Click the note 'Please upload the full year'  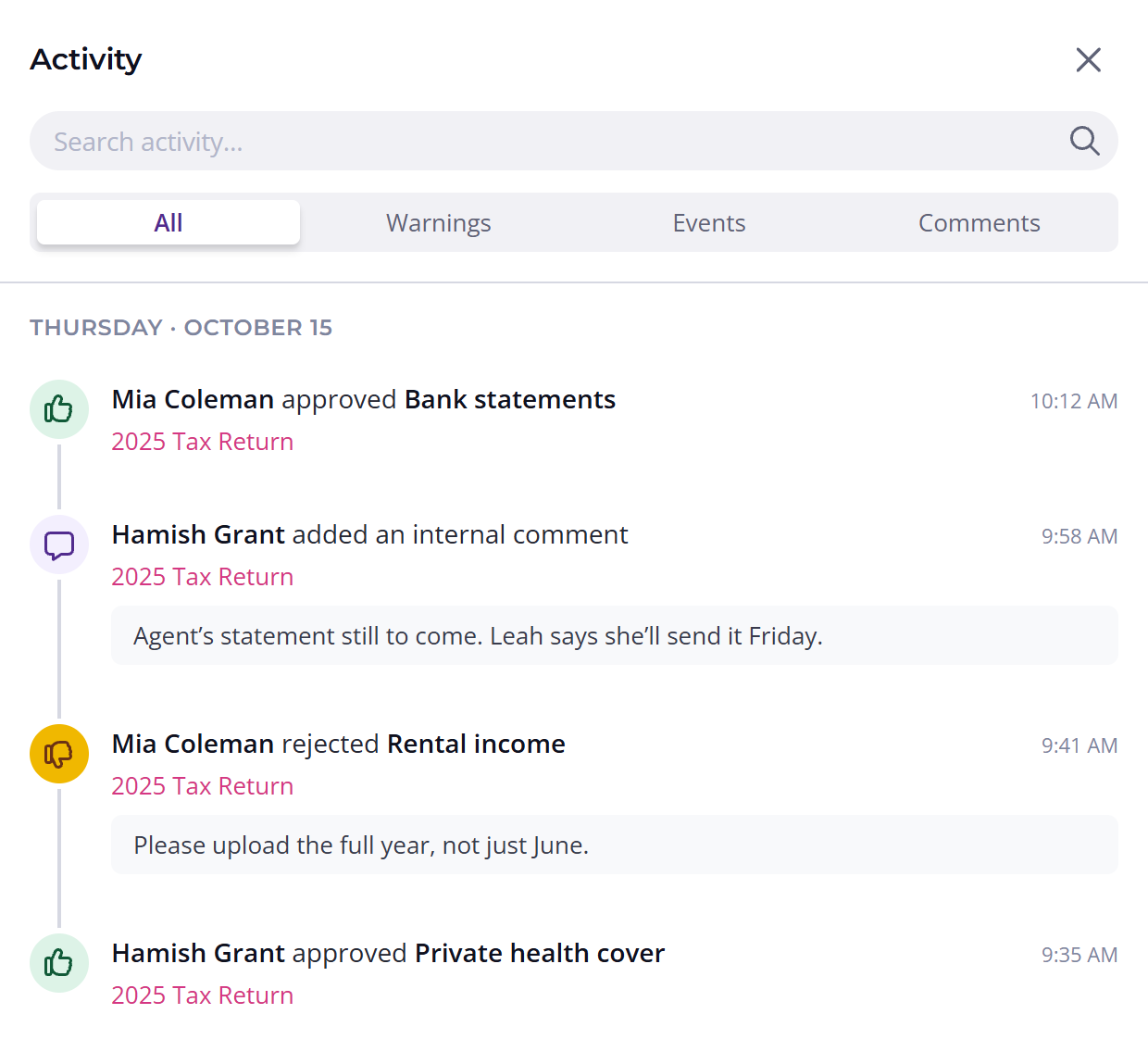point(614,844)
